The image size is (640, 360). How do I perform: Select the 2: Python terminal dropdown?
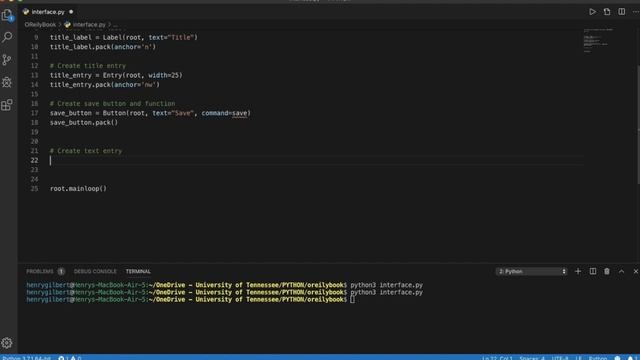click(x=531, y=271)
